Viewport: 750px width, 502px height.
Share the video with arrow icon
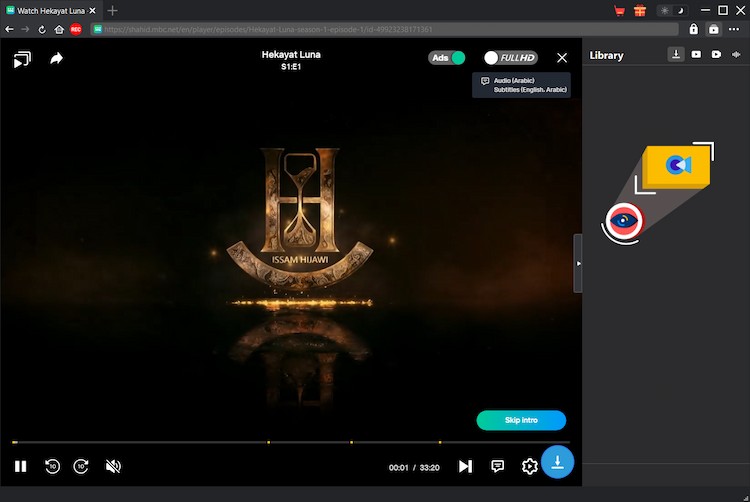(x=56, y=58)
